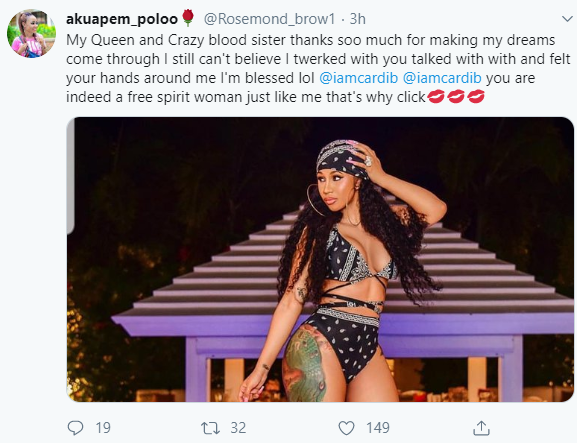Follow the first @iamcardib mention
The width and height of the screenshot is (577, 443).
pos(359,78)
